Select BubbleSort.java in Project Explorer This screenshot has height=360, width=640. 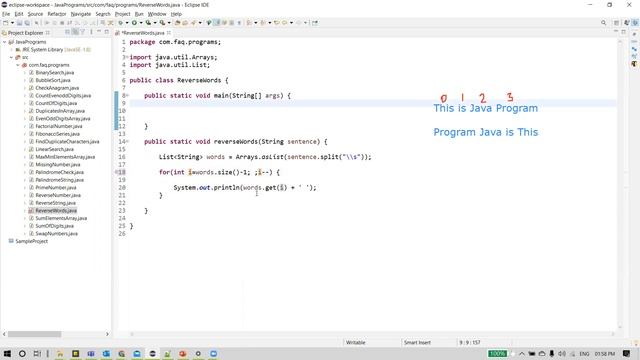coord(53,80)
